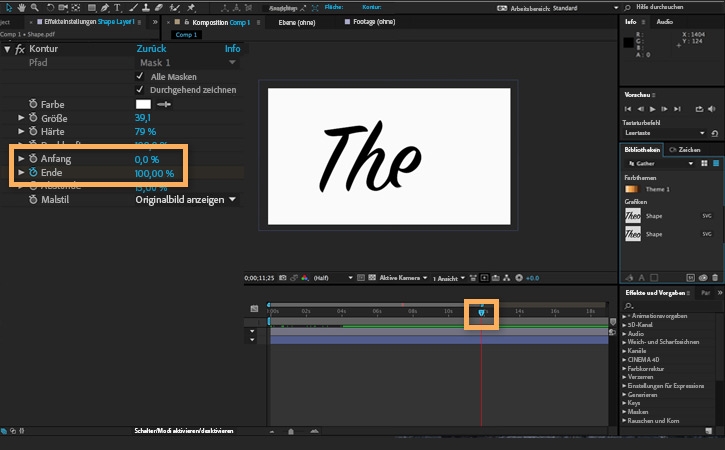Toggle the fx switch for Kontur effect

pos(19,49)
